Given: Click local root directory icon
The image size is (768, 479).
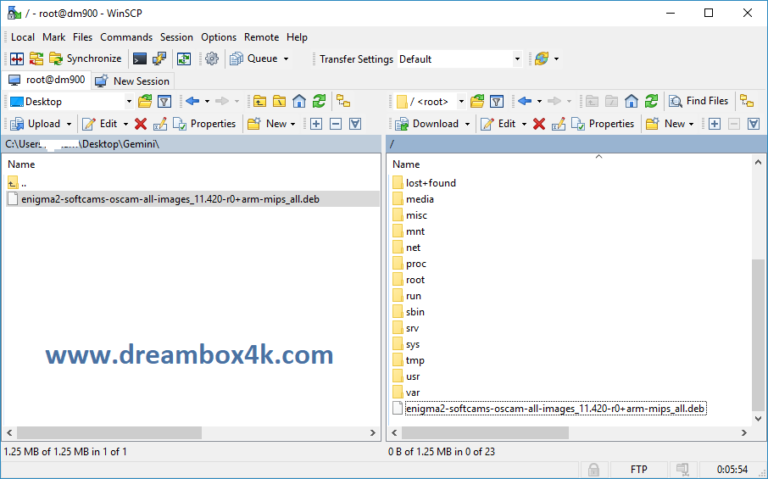Looking at the screenshot, I should pyautogui.click(x=279, y=101).
